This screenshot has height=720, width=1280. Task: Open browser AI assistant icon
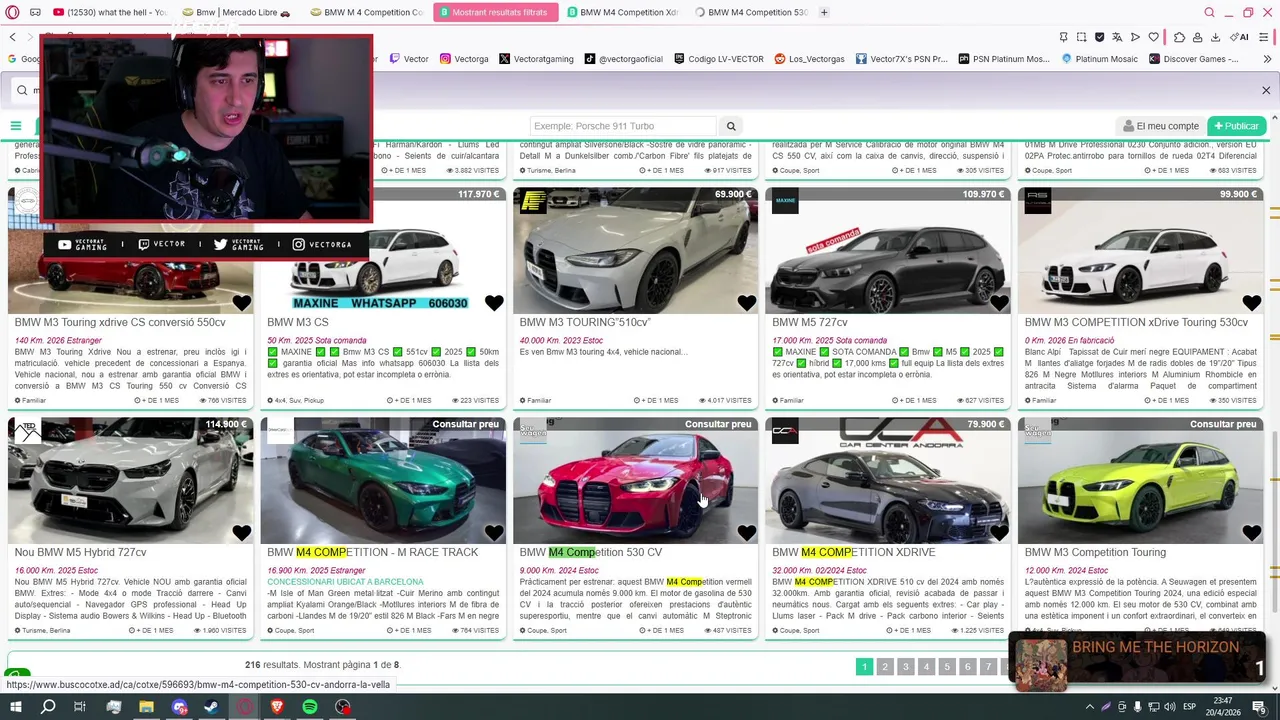(x=1240, y=37)
